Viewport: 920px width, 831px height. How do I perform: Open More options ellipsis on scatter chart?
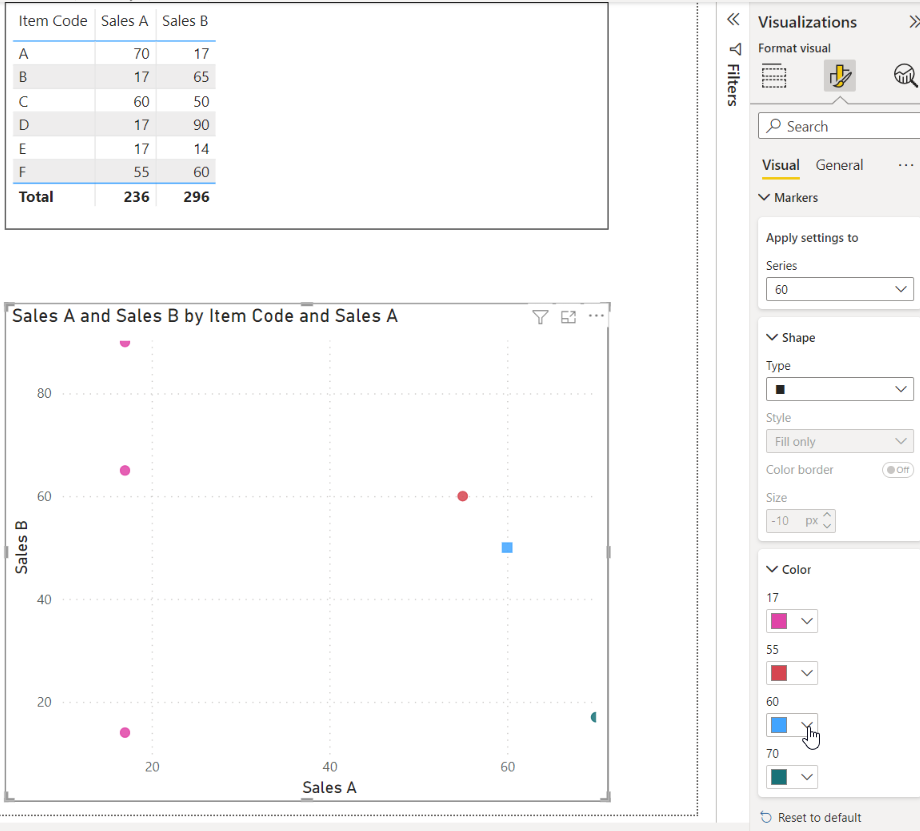(596, 316)
